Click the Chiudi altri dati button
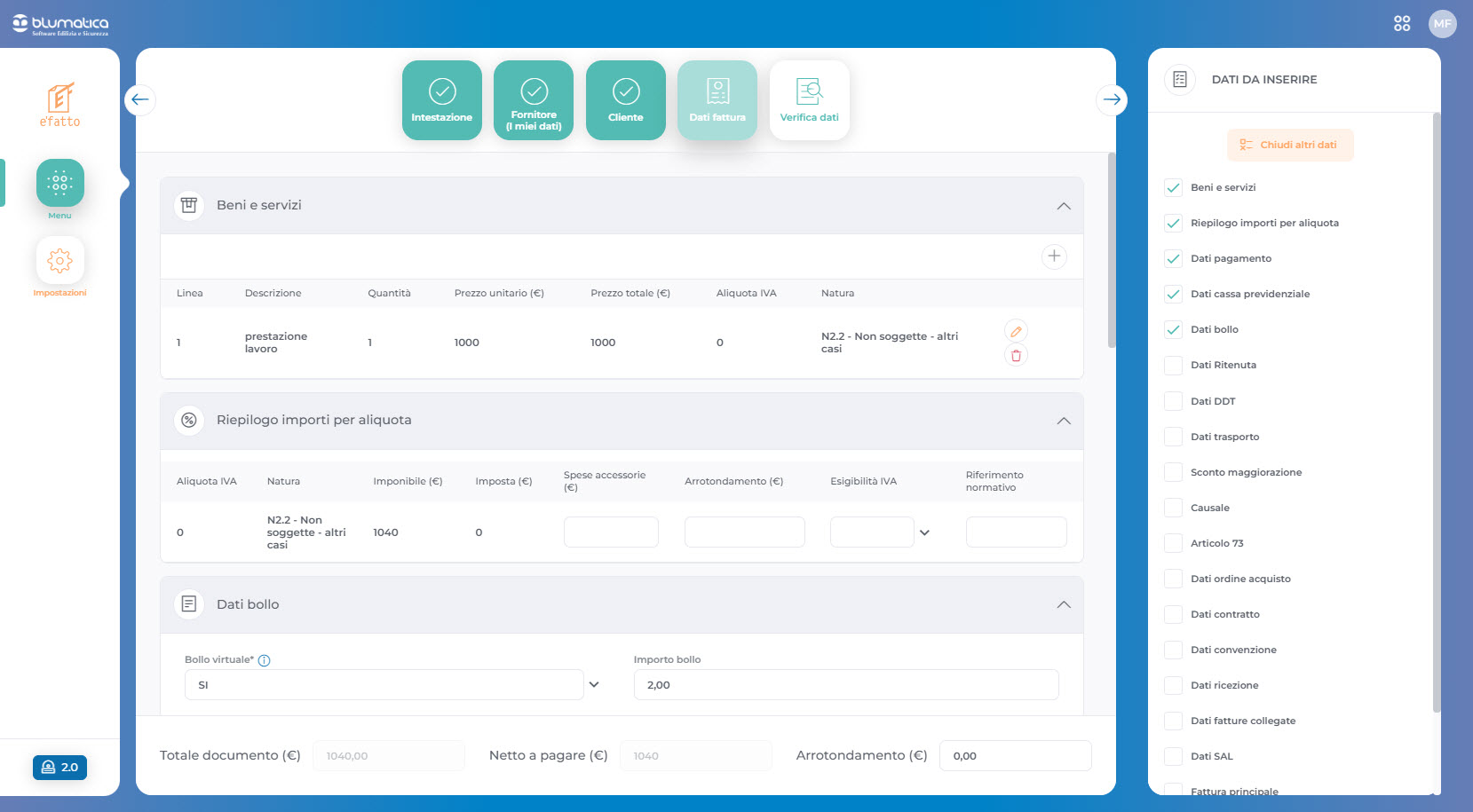The image size is (1473, 812). pos(1290,145)
